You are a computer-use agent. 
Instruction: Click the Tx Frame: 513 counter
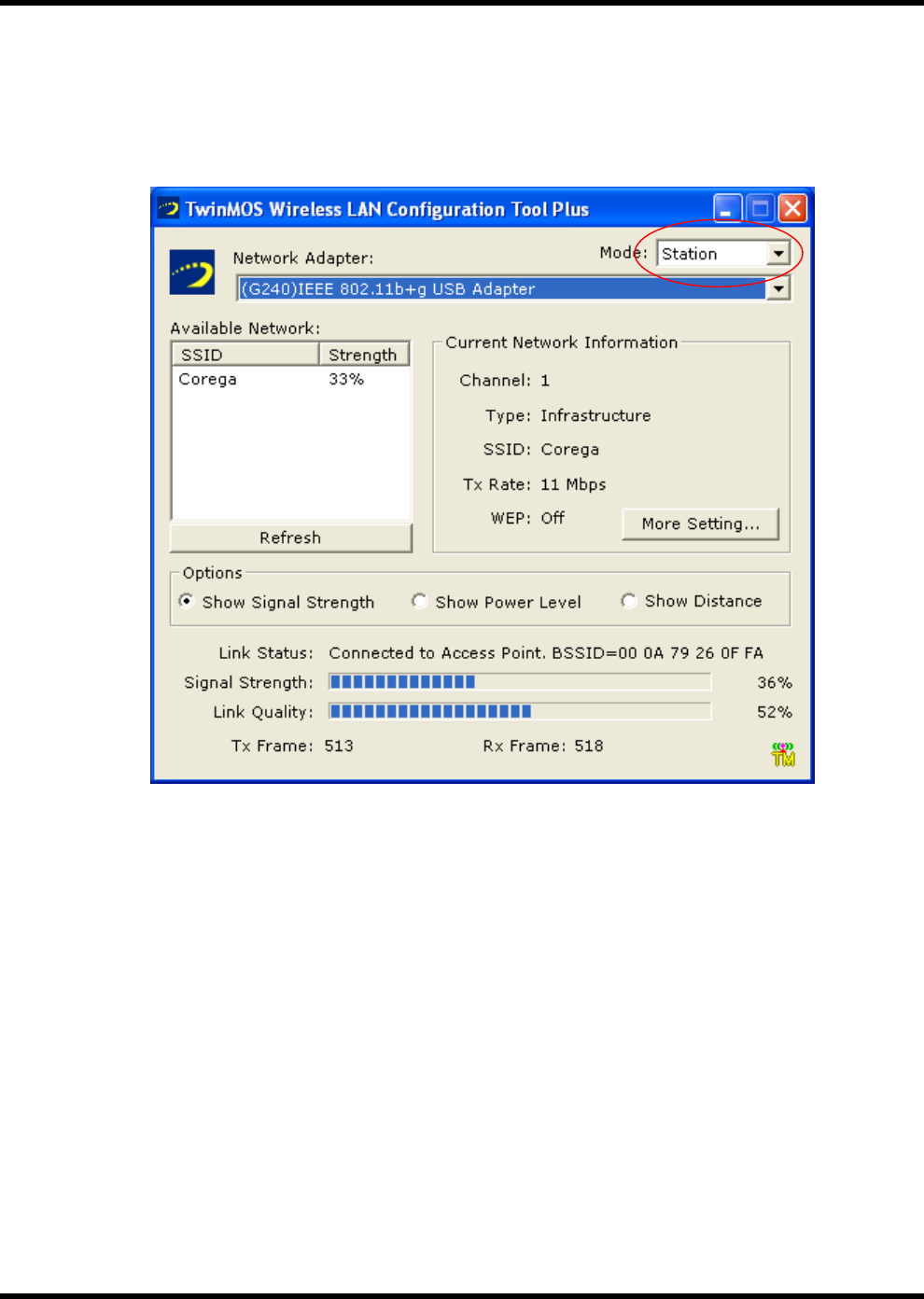(x=292, y=746)
